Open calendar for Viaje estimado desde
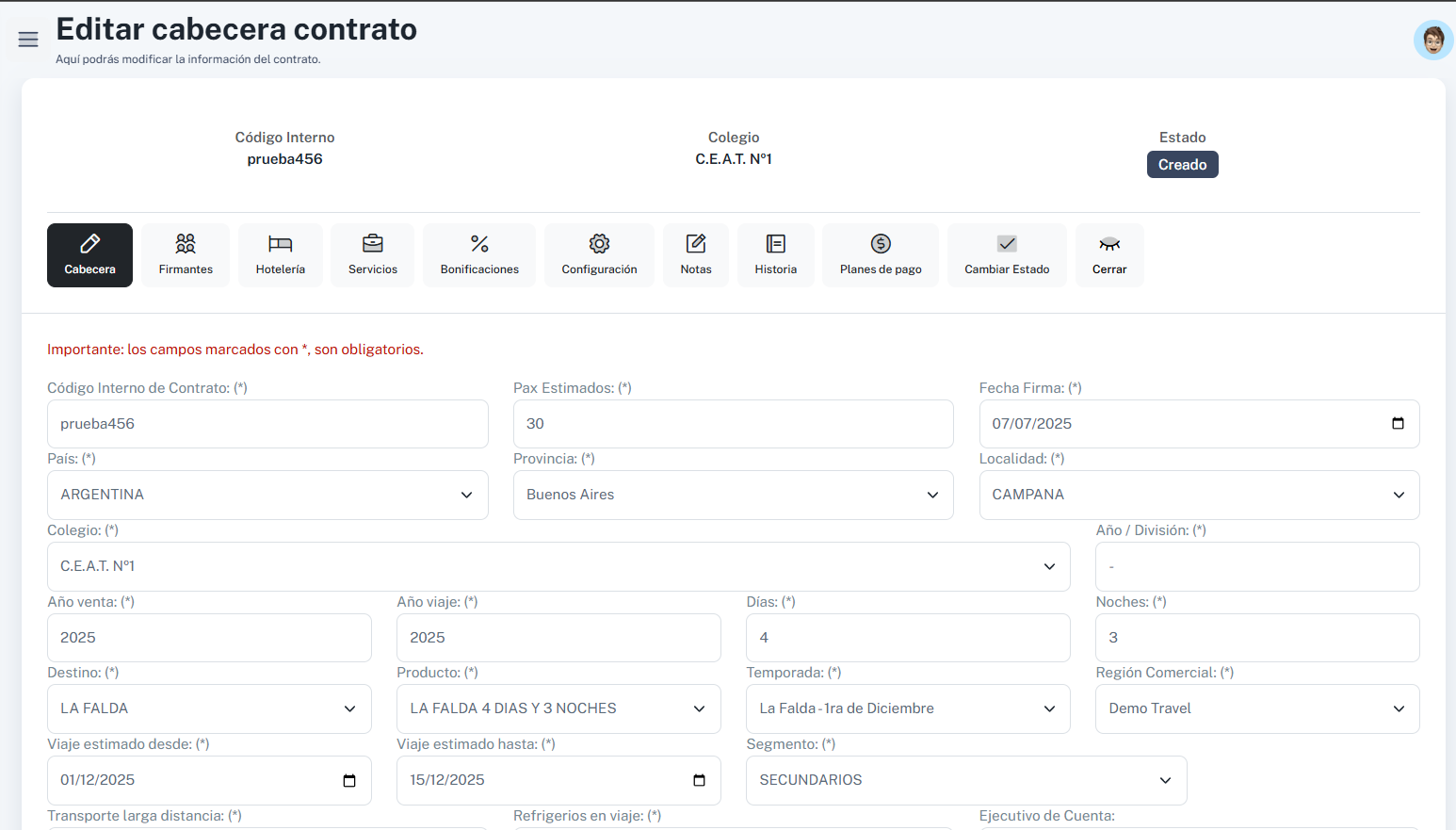1456x830 pixels. point(349,780)
